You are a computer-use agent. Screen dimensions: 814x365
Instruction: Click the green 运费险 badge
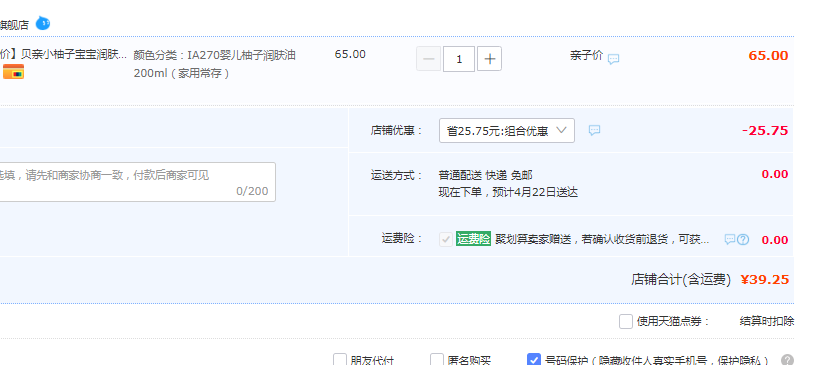click(x=473, y=239)
